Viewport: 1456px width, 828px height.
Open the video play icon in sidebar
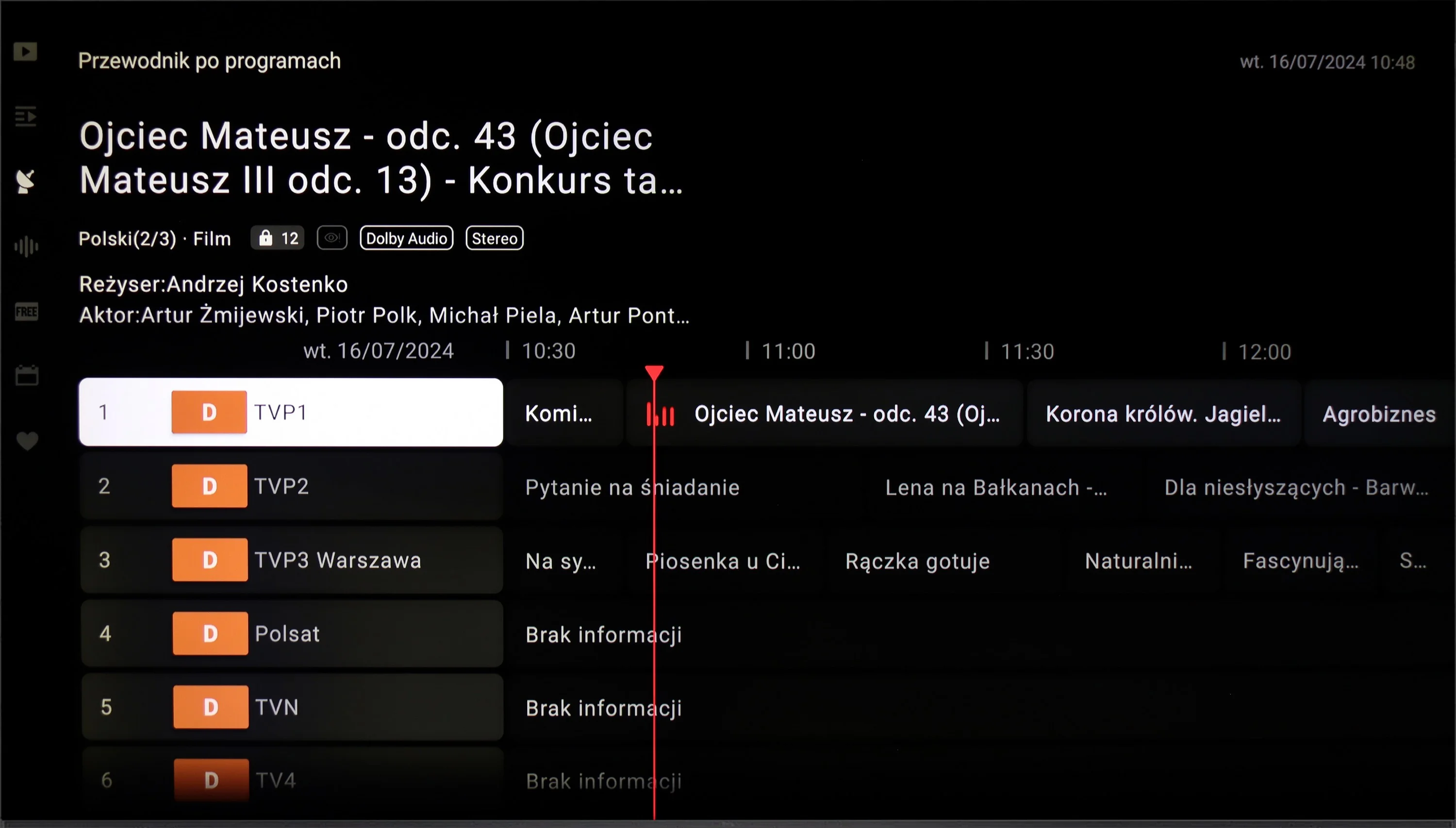tap(26, 52)
